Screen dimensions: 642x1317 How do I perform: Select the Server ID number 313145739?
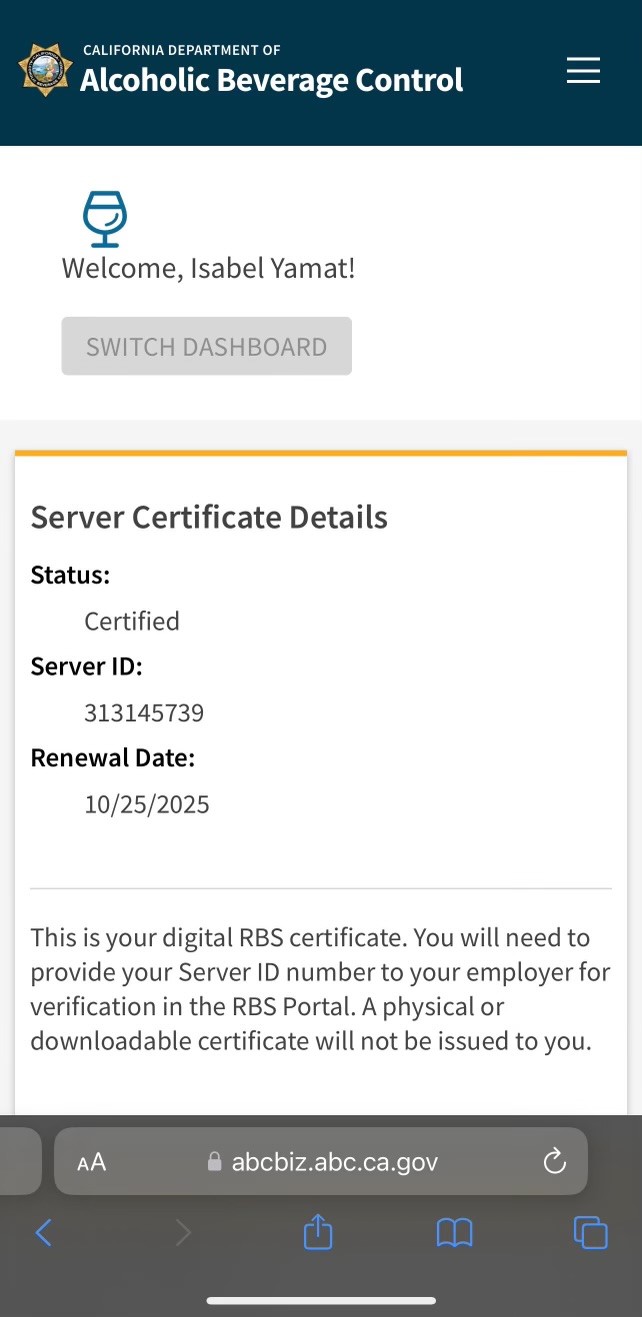click(144, 713)
